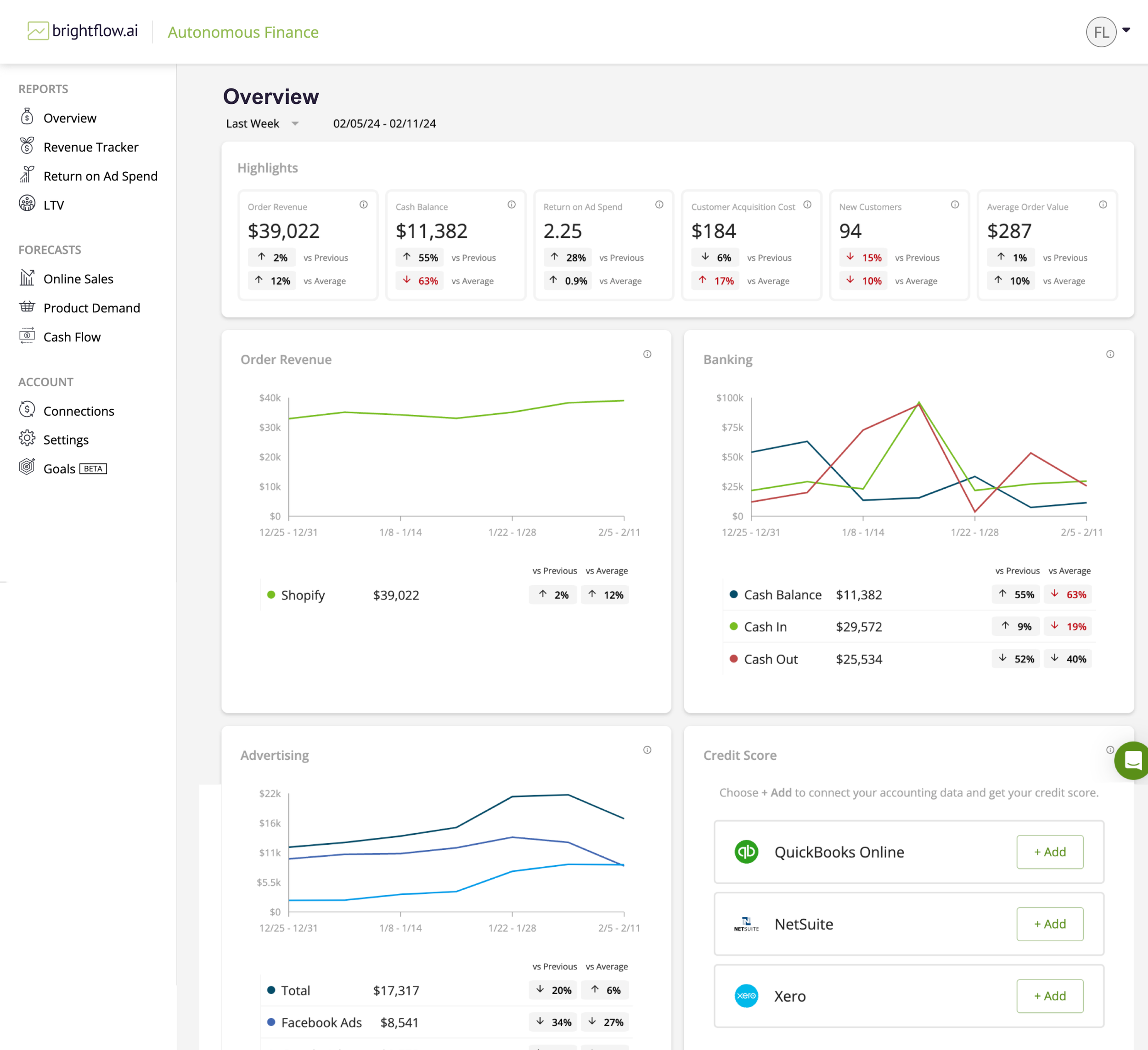This screenshot has height=1050, width=1148.
Task: Click the Product Demand basket icon
Action: tap(27, 307)
